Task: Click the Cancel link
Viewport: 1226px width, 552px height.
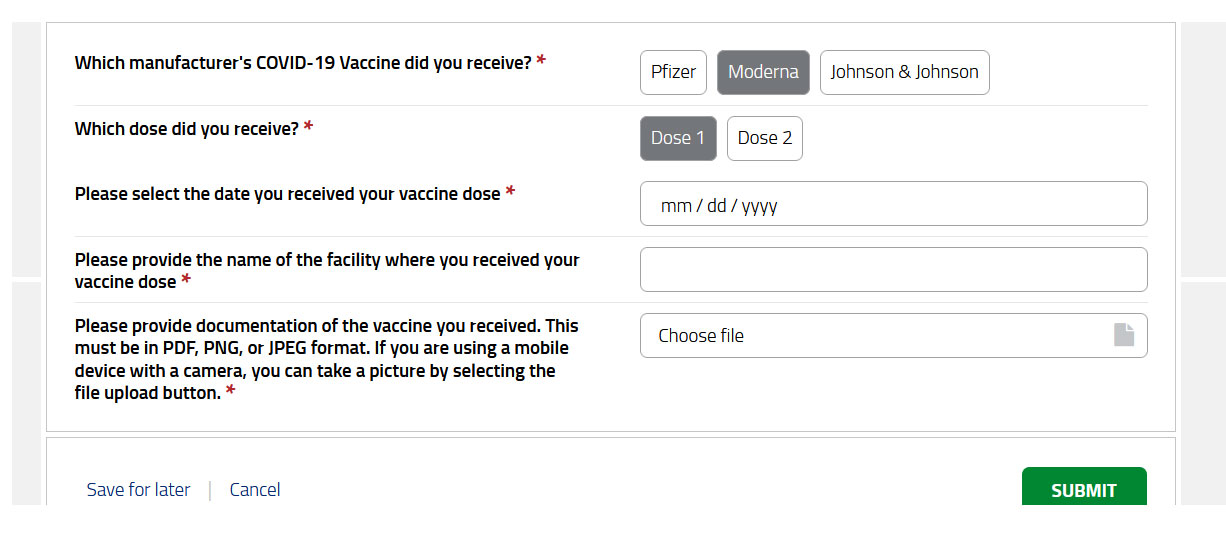Action: click(255, 490)
